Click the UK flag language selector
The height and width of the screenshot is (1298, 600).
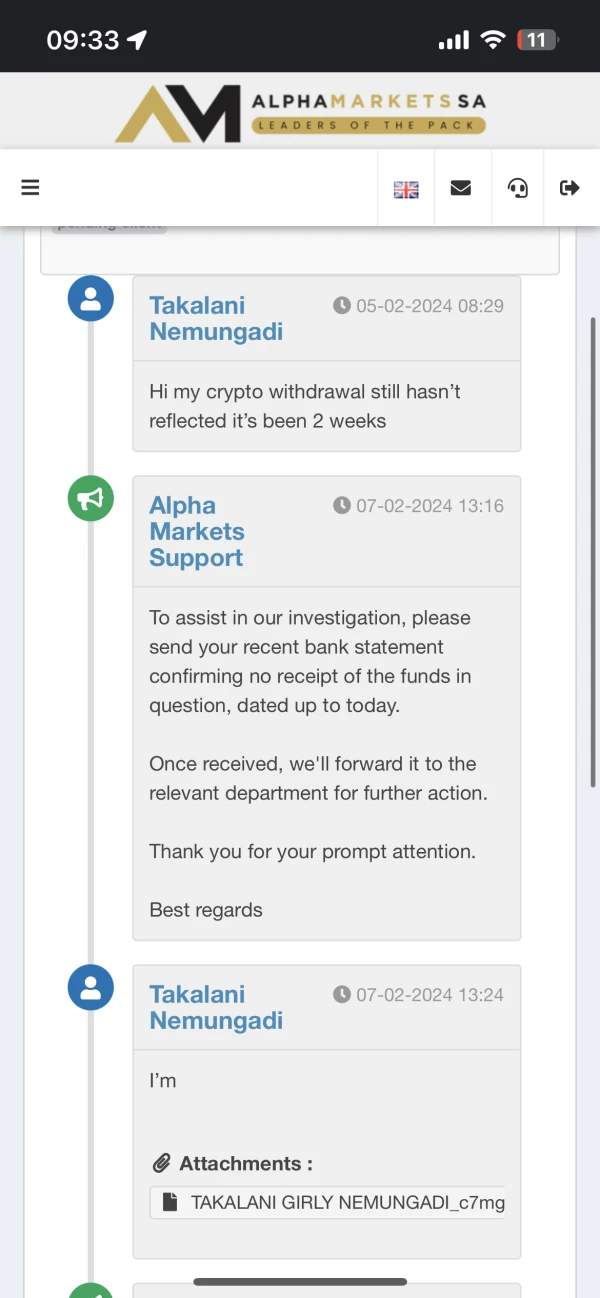pyautogui.click(x=406, y=189)
